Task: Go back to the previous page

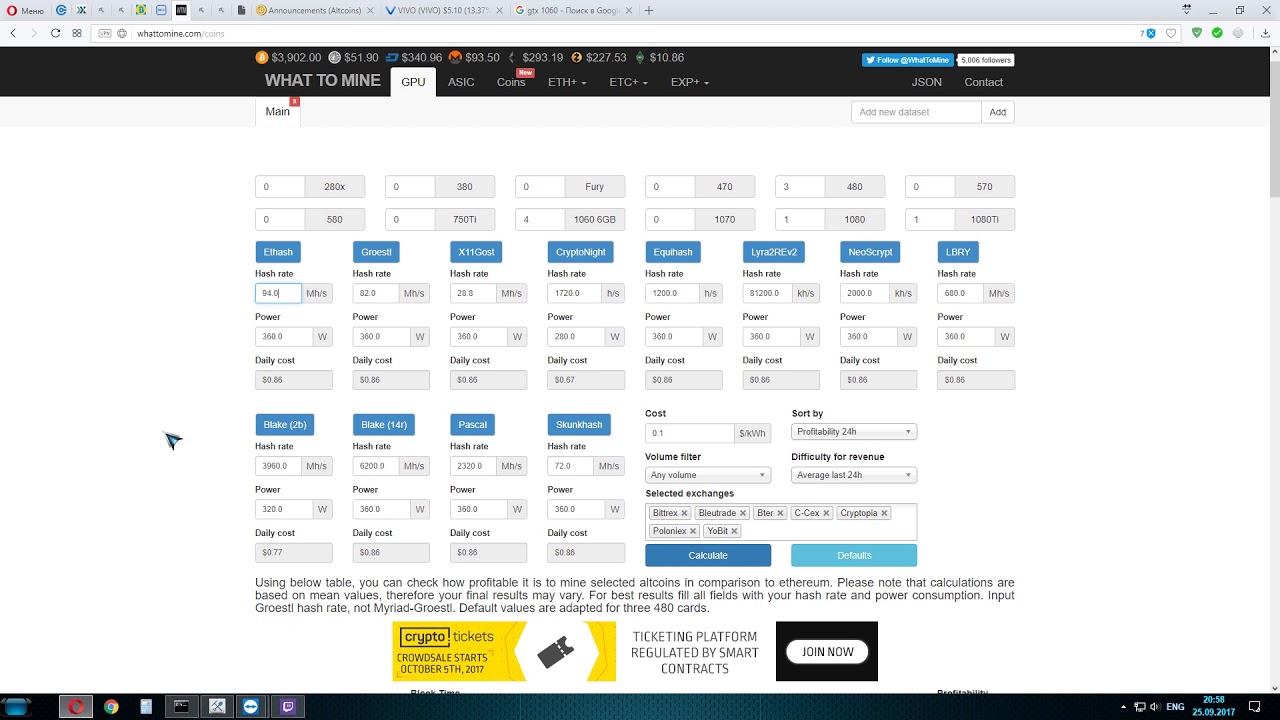Action: pos(13,33)
